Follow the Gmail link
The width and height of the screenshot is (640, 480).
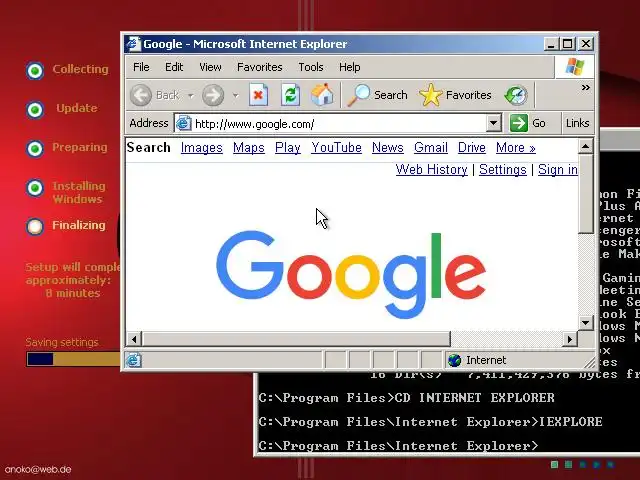pyautogui.click(x=431, y=147)
